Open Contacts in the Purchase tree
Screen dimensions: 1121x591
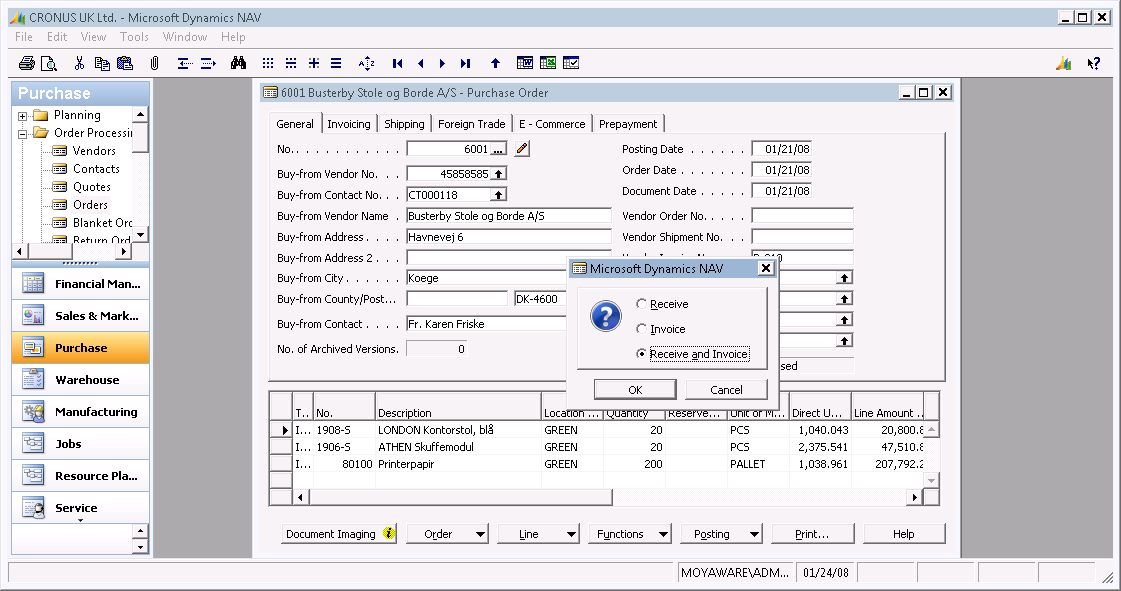(x=96, y=169)
